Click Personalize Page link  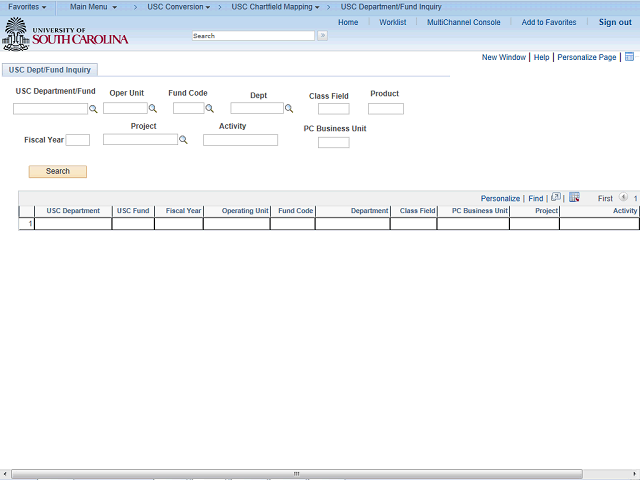tap(587, 57)
